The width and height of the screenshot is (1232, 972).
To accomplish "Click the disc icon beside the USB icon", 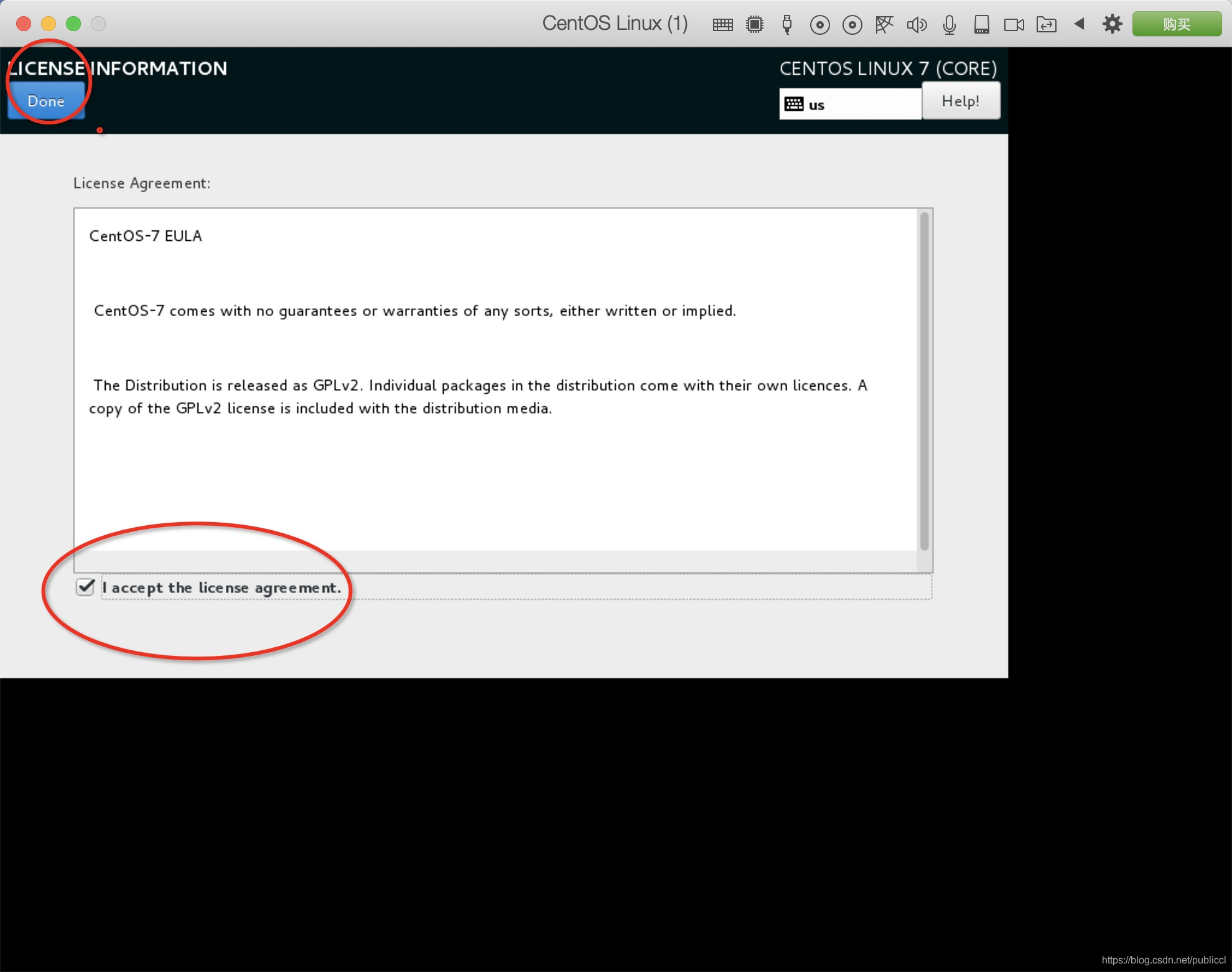I will pos(819,25).
